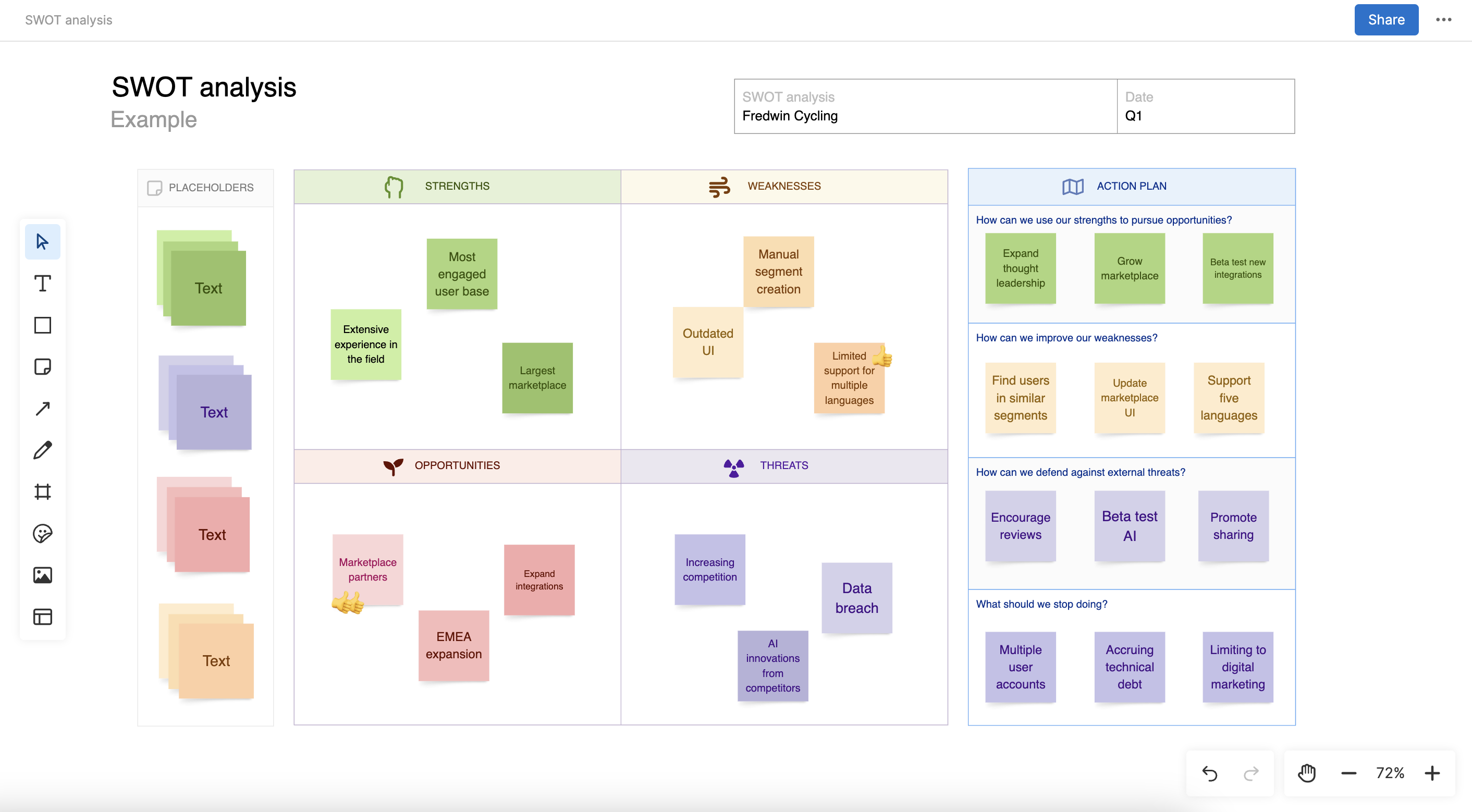Undo the last action
The height and width of the screenshot is (812, 1472).
1210,773
